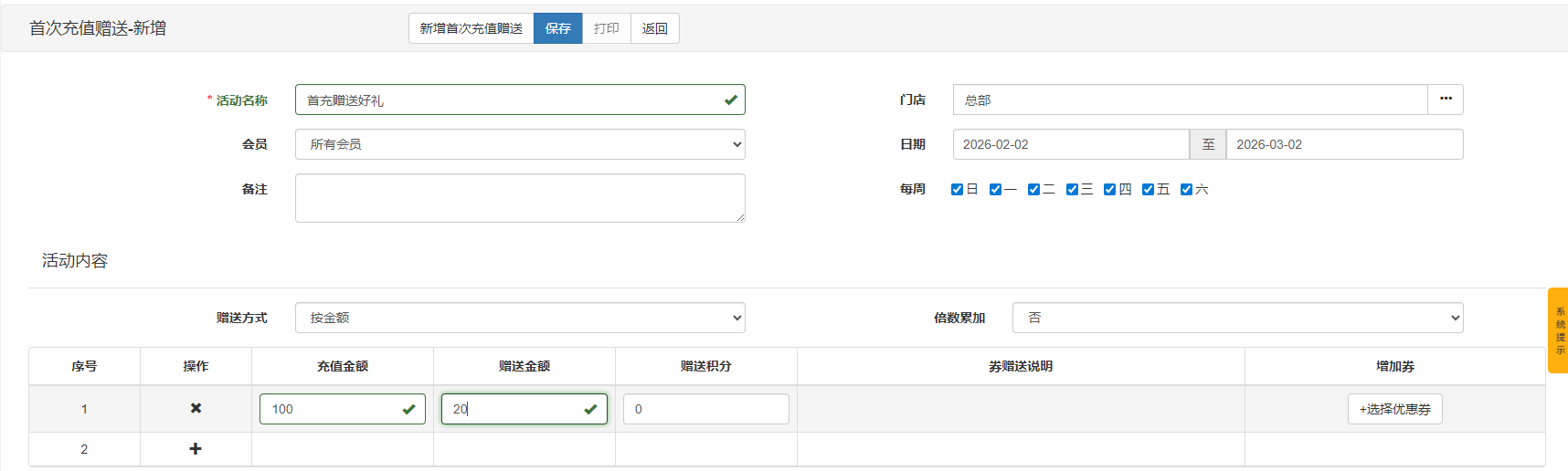Click the X delete icon in row 1
This screenshot has height=471, width=1568.
pyautogui.click(x=196, y=409)
